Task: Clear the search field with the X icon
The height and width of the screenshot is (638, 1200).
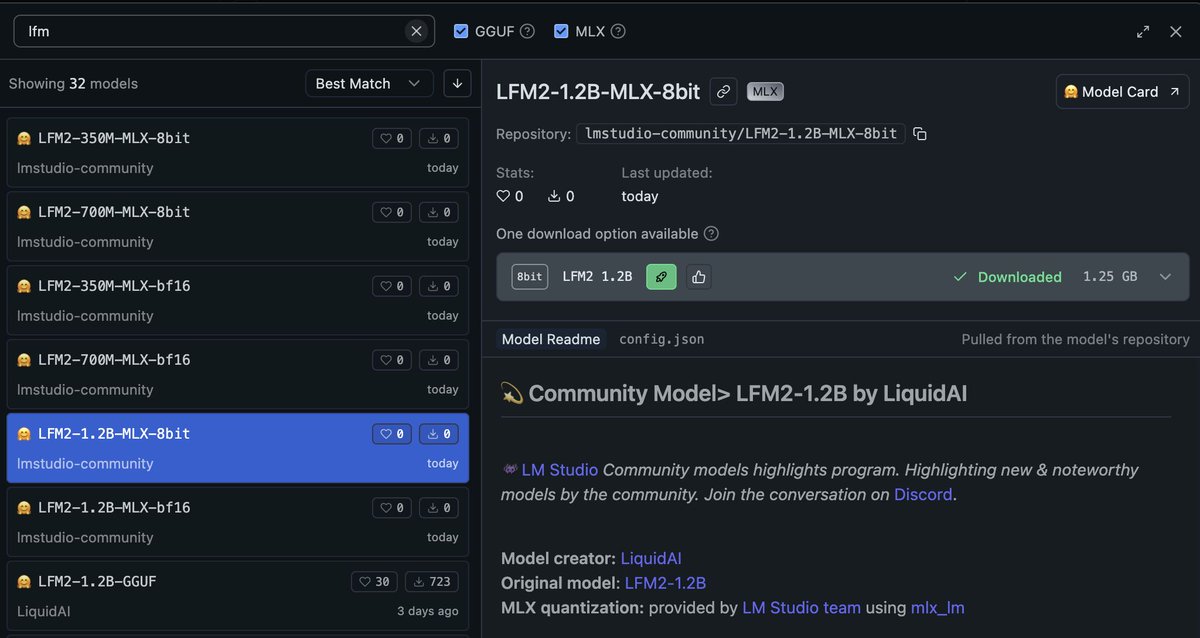Action: click(417, 31)
